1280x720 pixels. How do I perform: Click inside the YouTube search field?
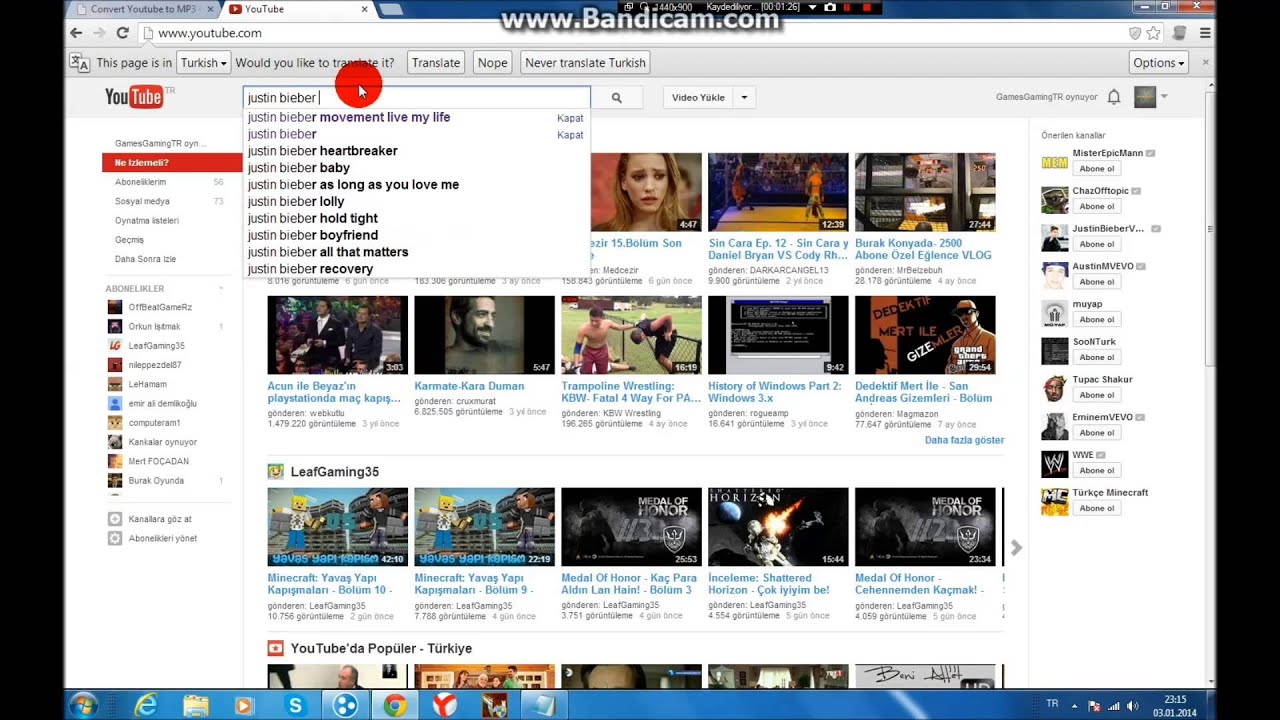(417, 98)
